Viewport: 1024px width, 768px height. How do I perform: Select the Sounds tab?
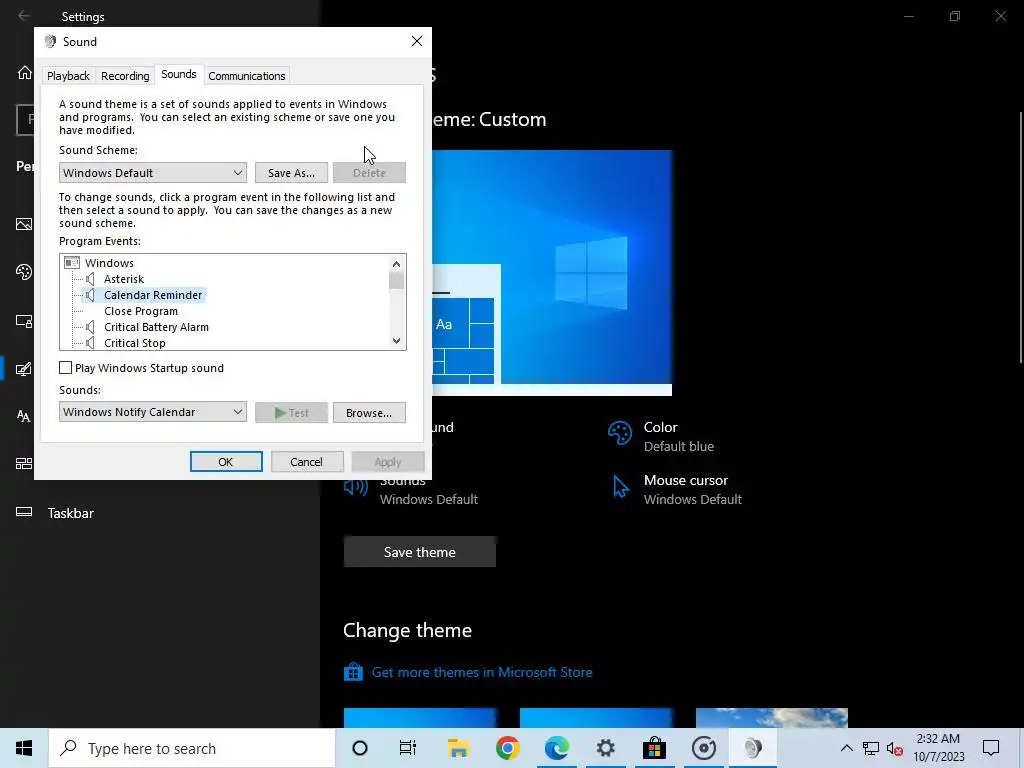179,74
